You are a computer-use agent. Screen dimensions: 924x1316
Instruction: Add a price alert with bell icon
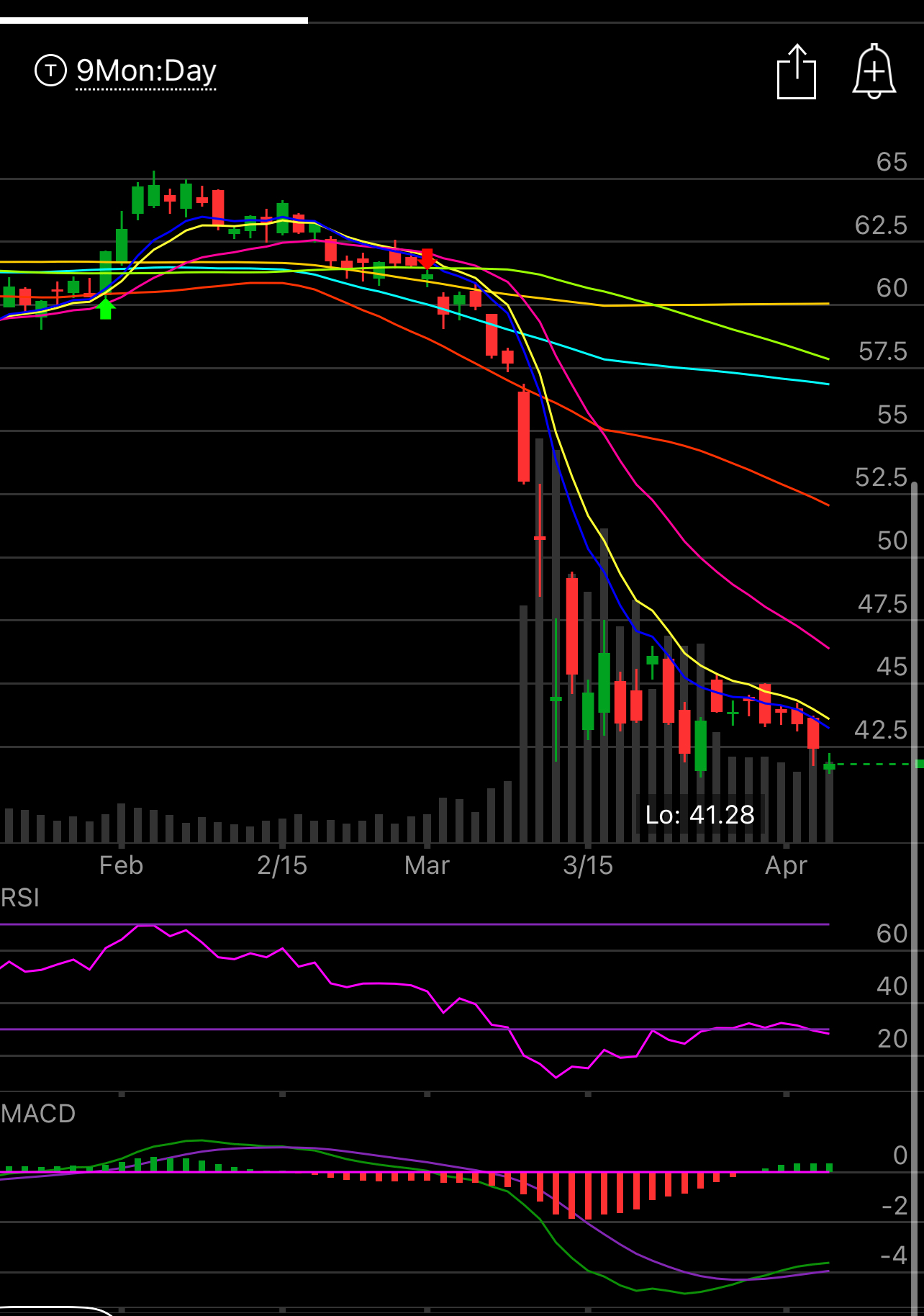pos(874,71)
